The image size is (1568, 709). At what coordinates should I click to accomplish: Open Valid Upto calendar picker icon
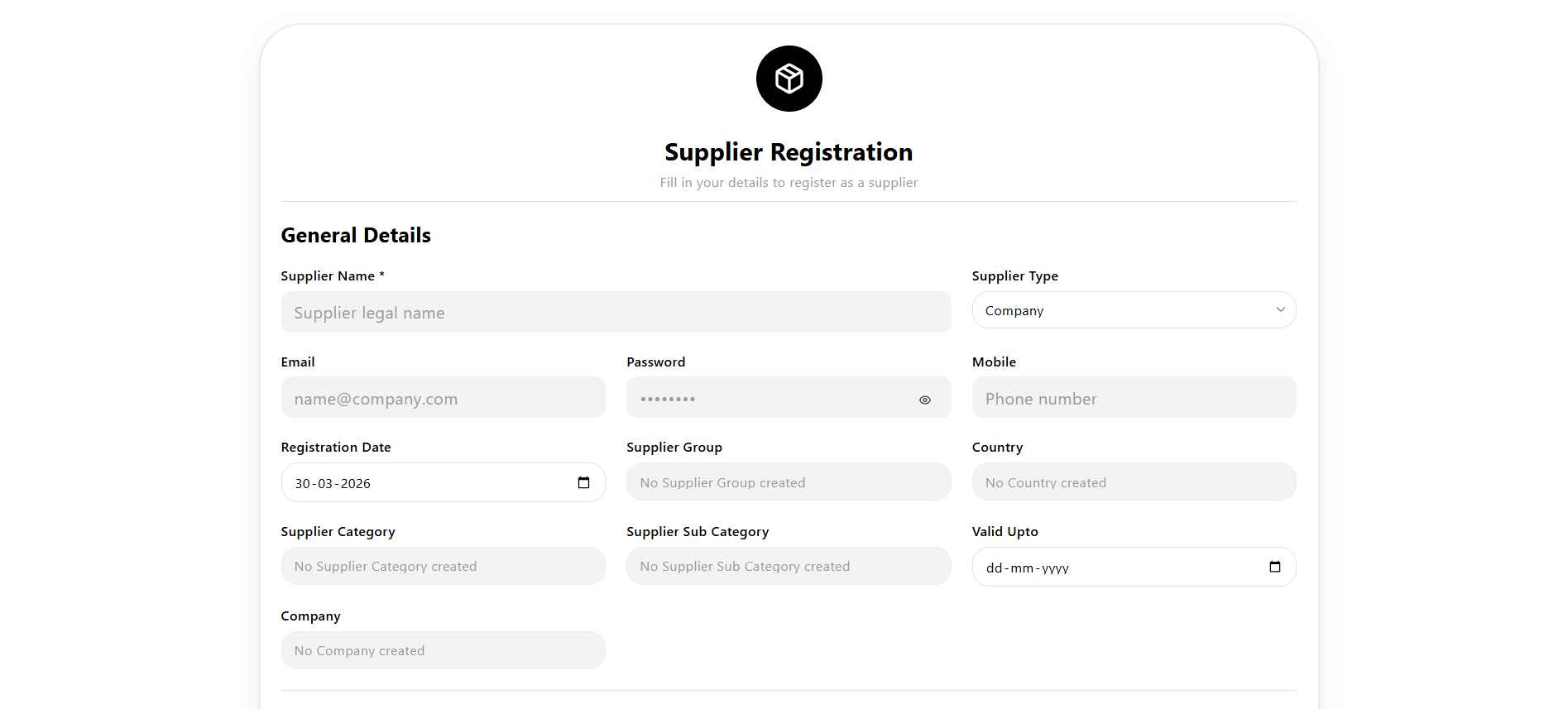(1274, 567)
